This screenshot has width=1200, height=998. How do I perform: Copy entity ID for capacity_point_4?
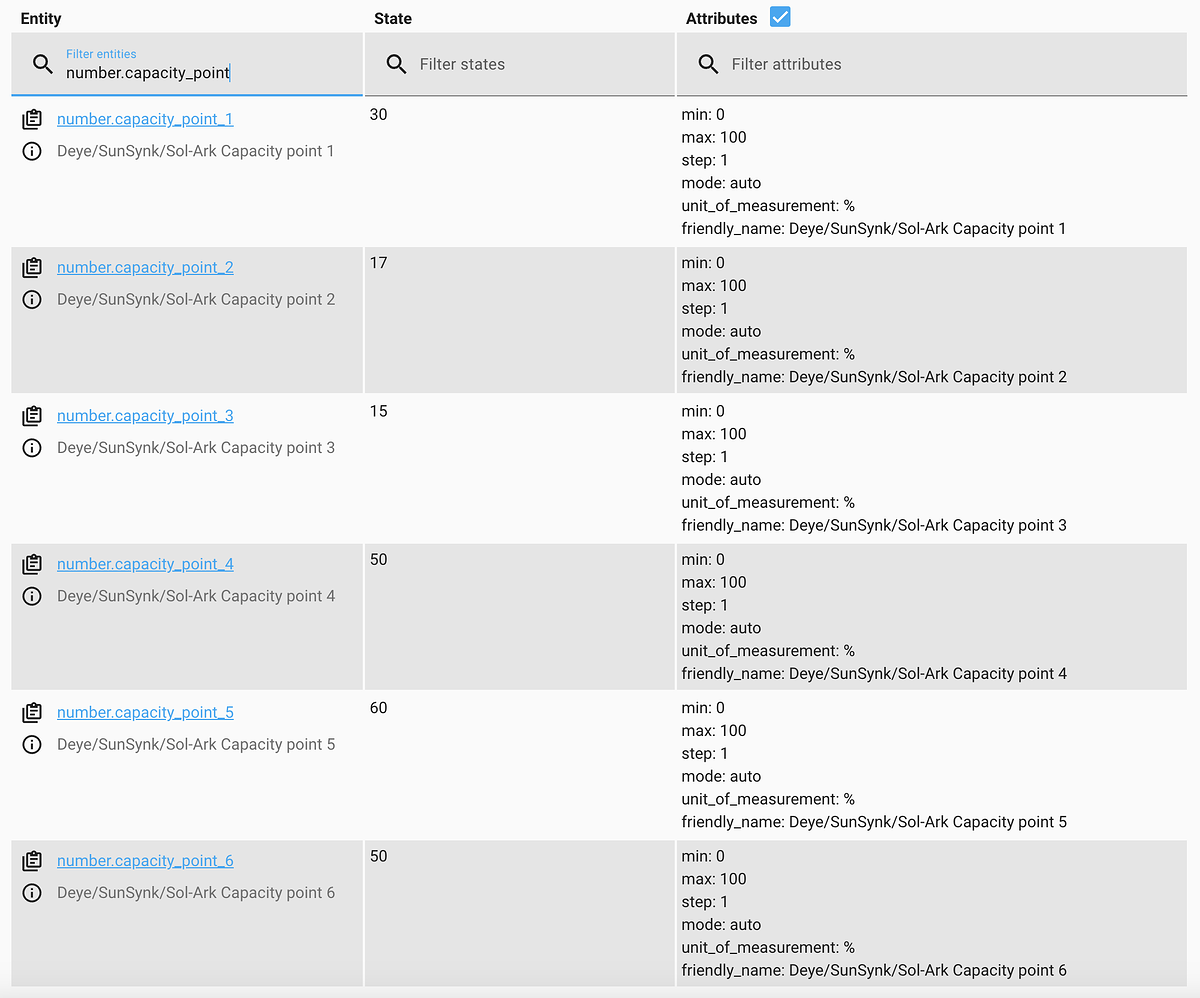pyautogui.click(x=32, y=564)
